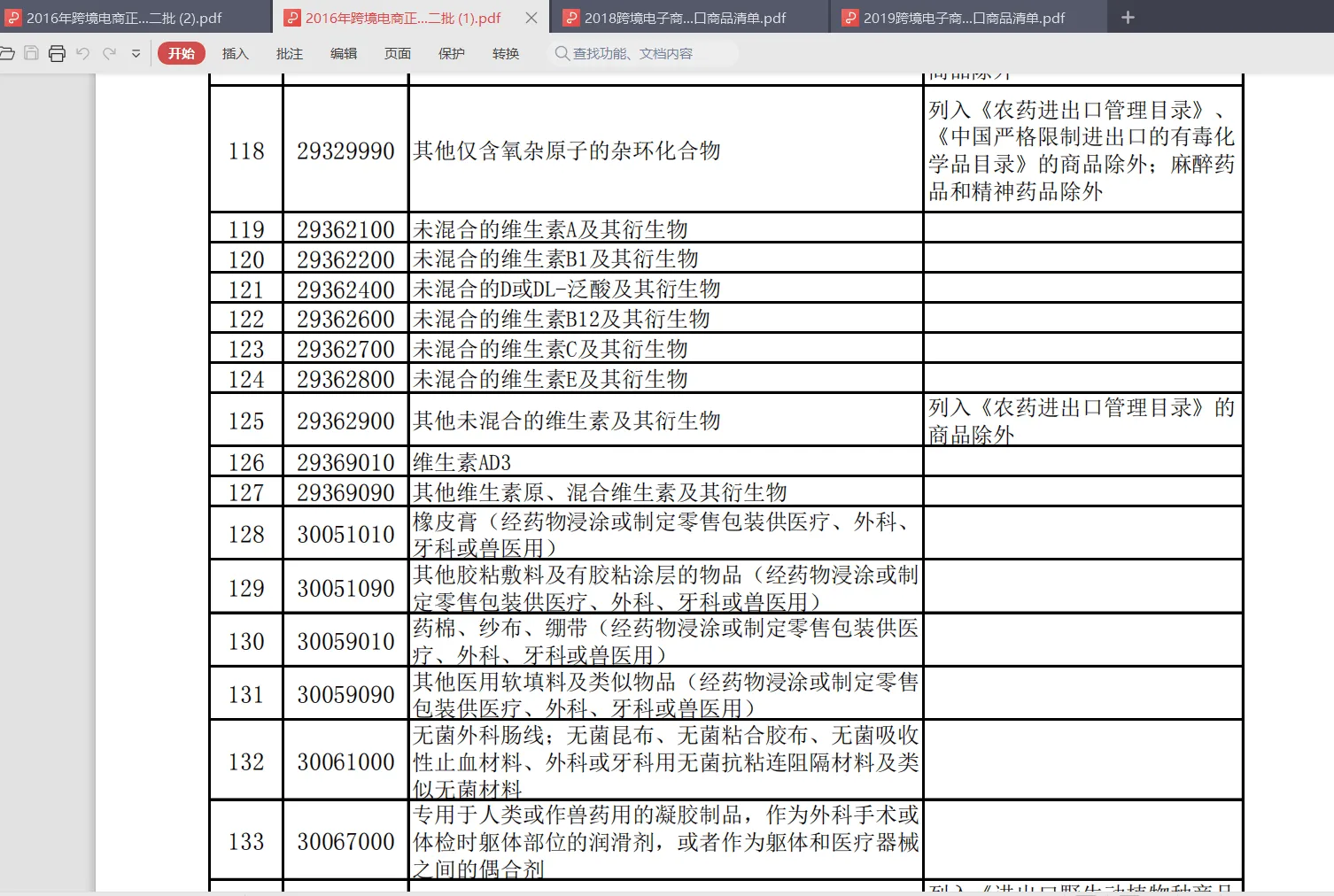Open the 页面 ribbon tab

pyautogui.click(x=397, y=53)
